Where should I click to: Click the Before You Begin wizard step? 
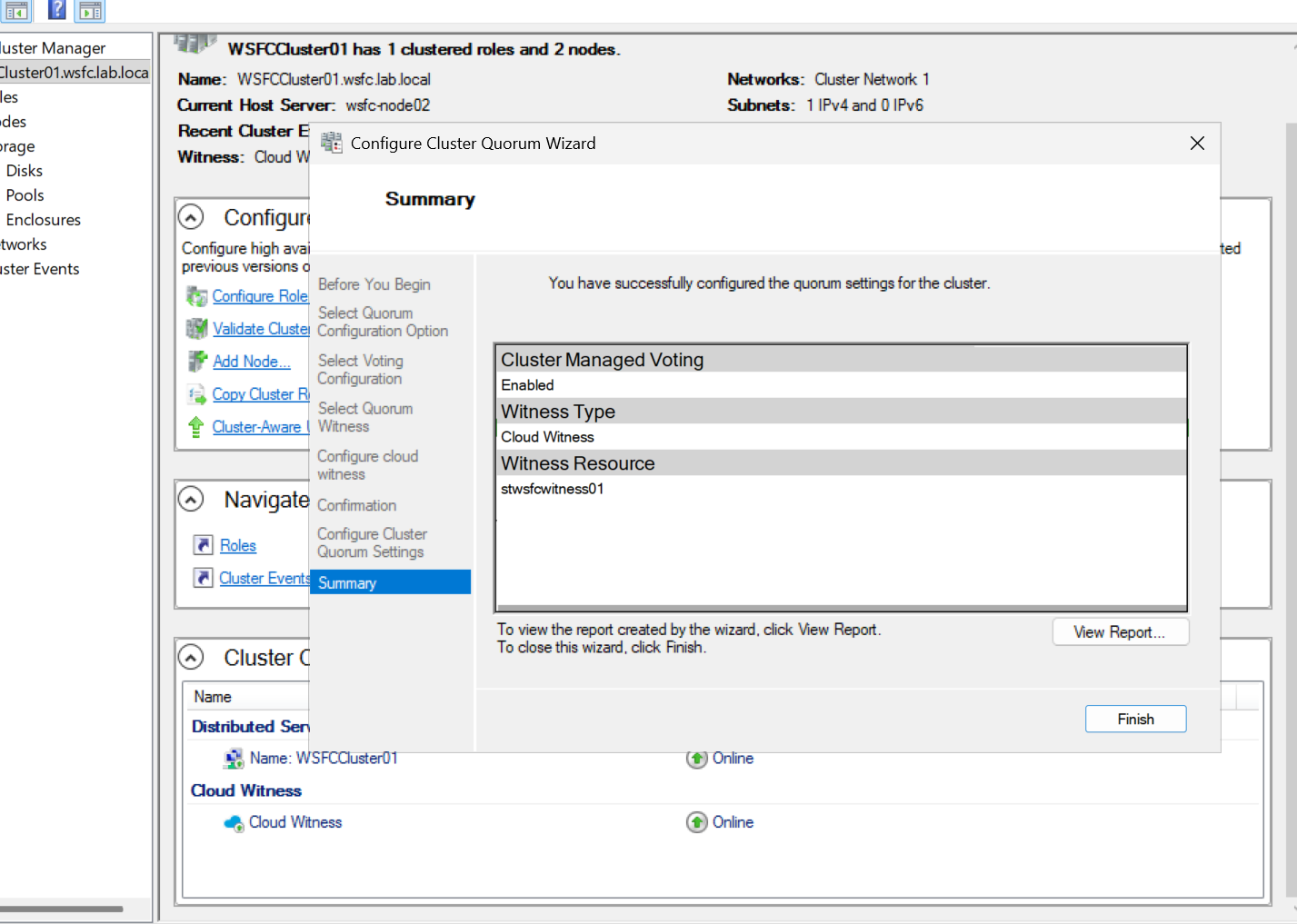374,284
